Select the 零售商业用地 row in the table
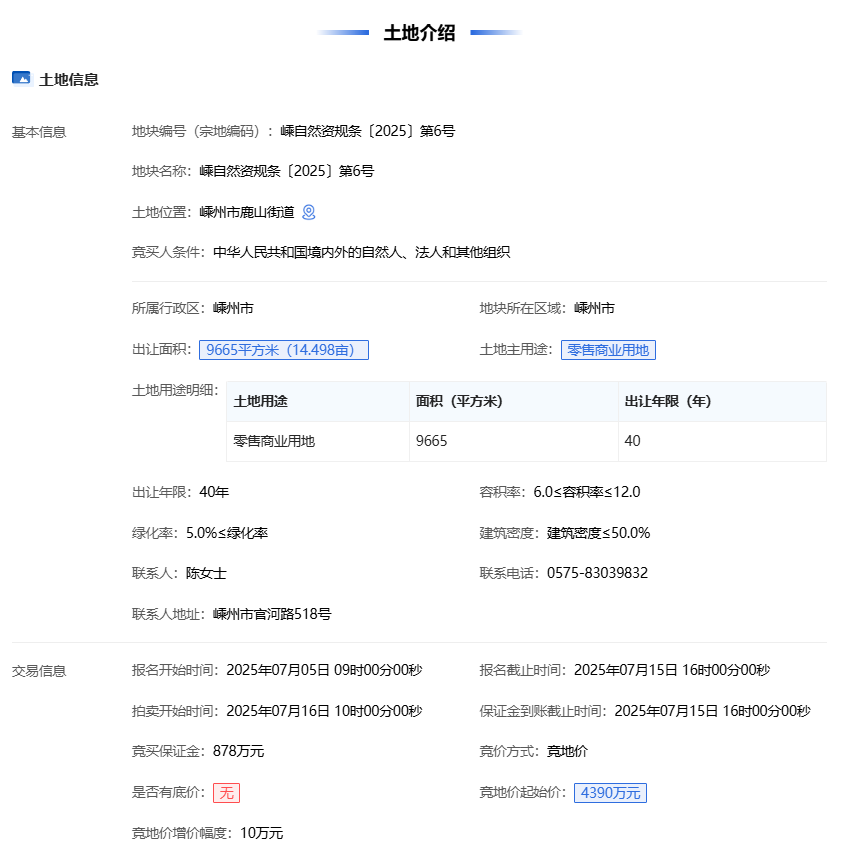This screenshot has width=842, height=853. click(273, 441)
